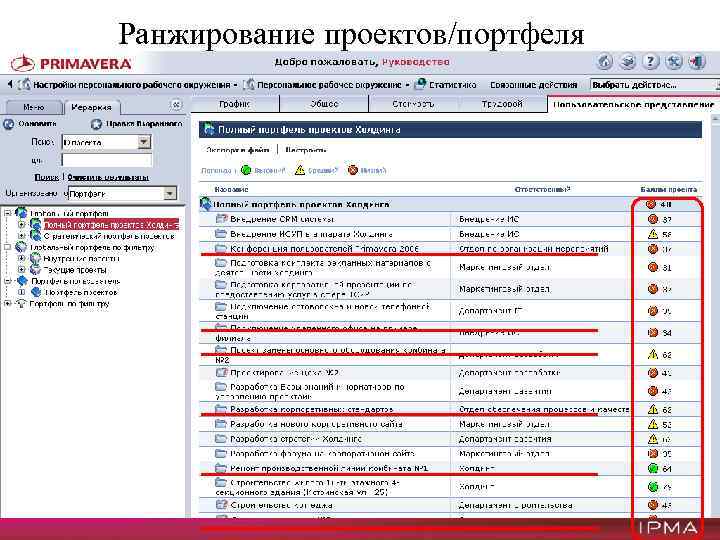Expand Стратегический портфель проектов tree node
720x540 pixels.
point(21,236)
